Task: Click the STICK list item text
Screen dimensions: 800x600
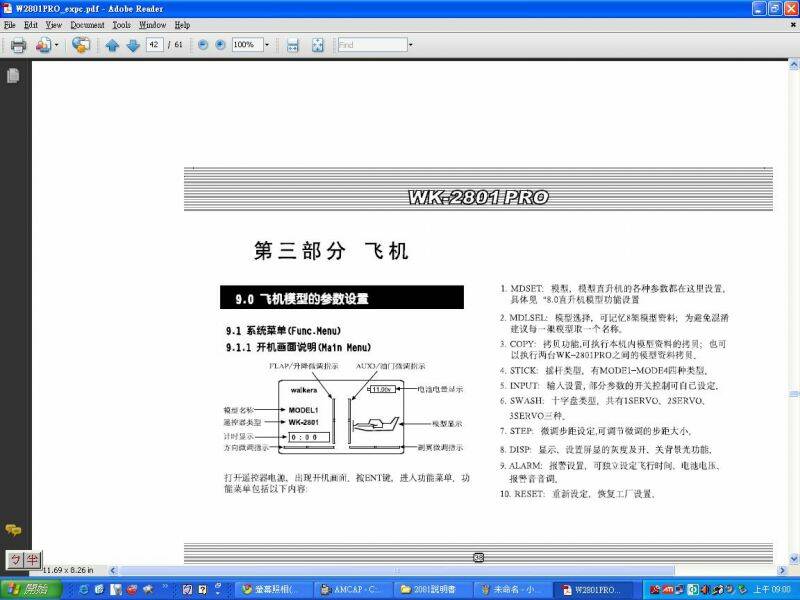Action: (604, 370)
